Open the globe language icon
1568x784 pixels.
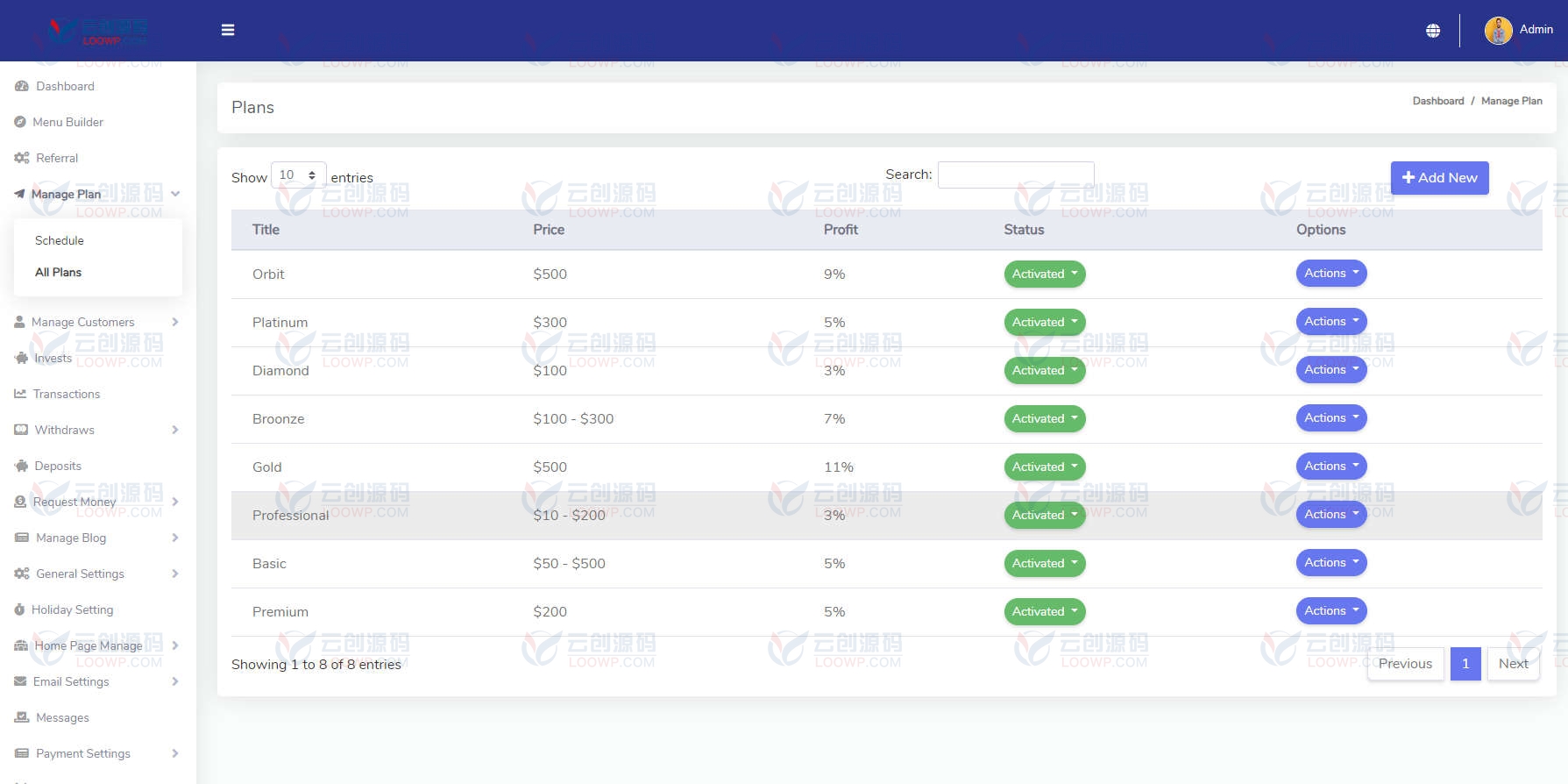tap(1433, 31)
